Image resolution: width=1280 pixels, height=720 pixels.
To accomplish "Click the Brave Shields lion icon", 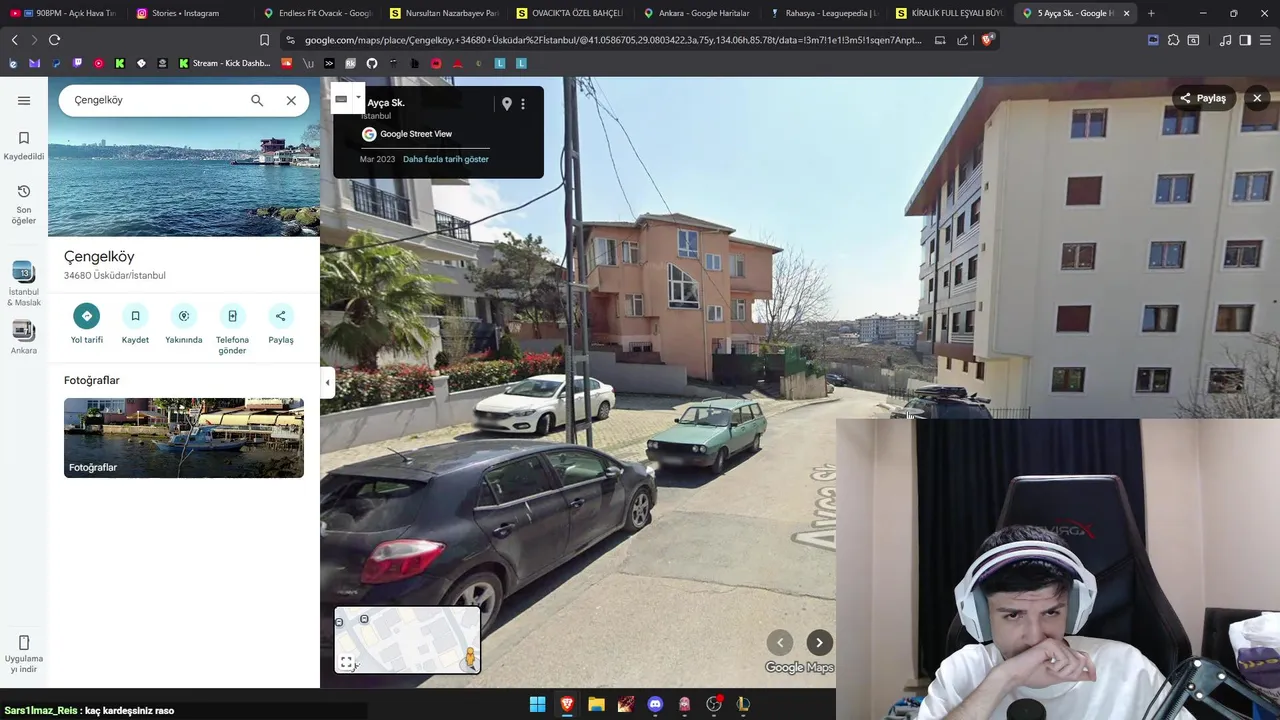I will pyautogui.click(x=987, y=40).
